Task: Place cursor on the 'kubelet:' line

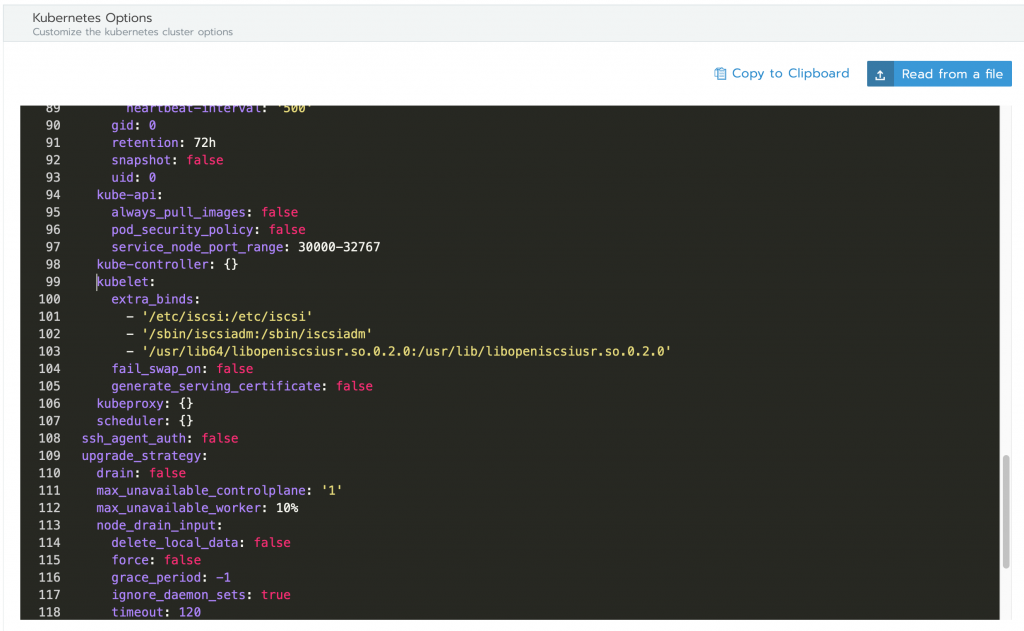Action: point(126,282)
